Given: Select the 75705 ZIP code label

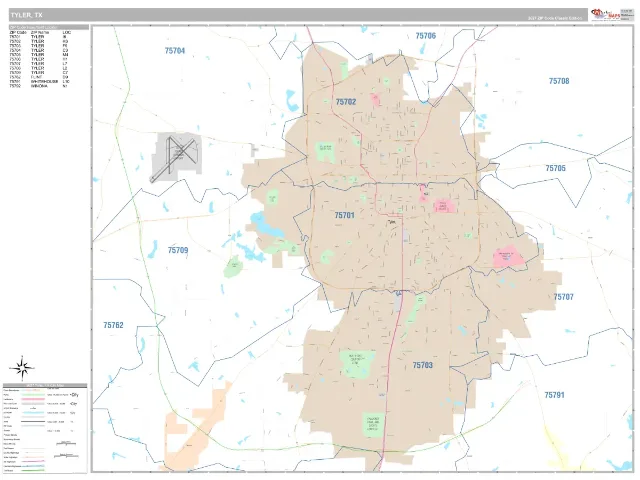Looking at the screenshot, I should [556, 168].
